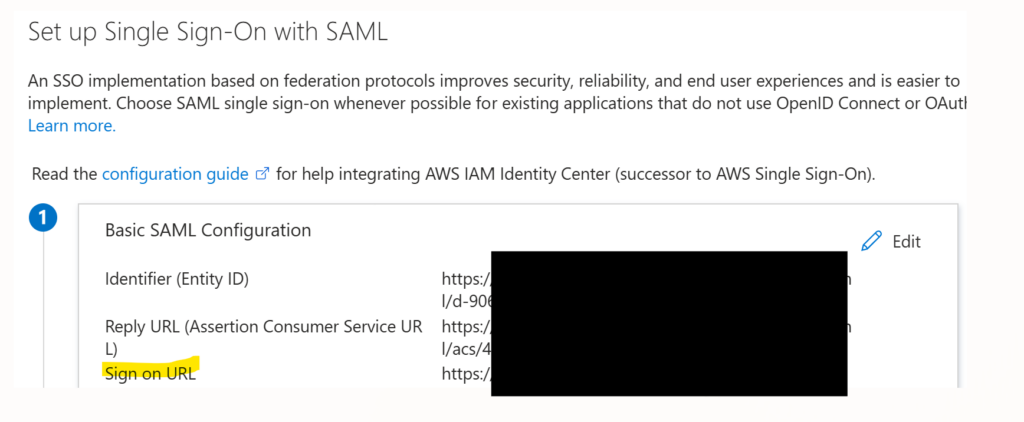
Task: Click the l/d-906 Entity ID fragment
Action: pyautogui.click(x=466, y=302)
